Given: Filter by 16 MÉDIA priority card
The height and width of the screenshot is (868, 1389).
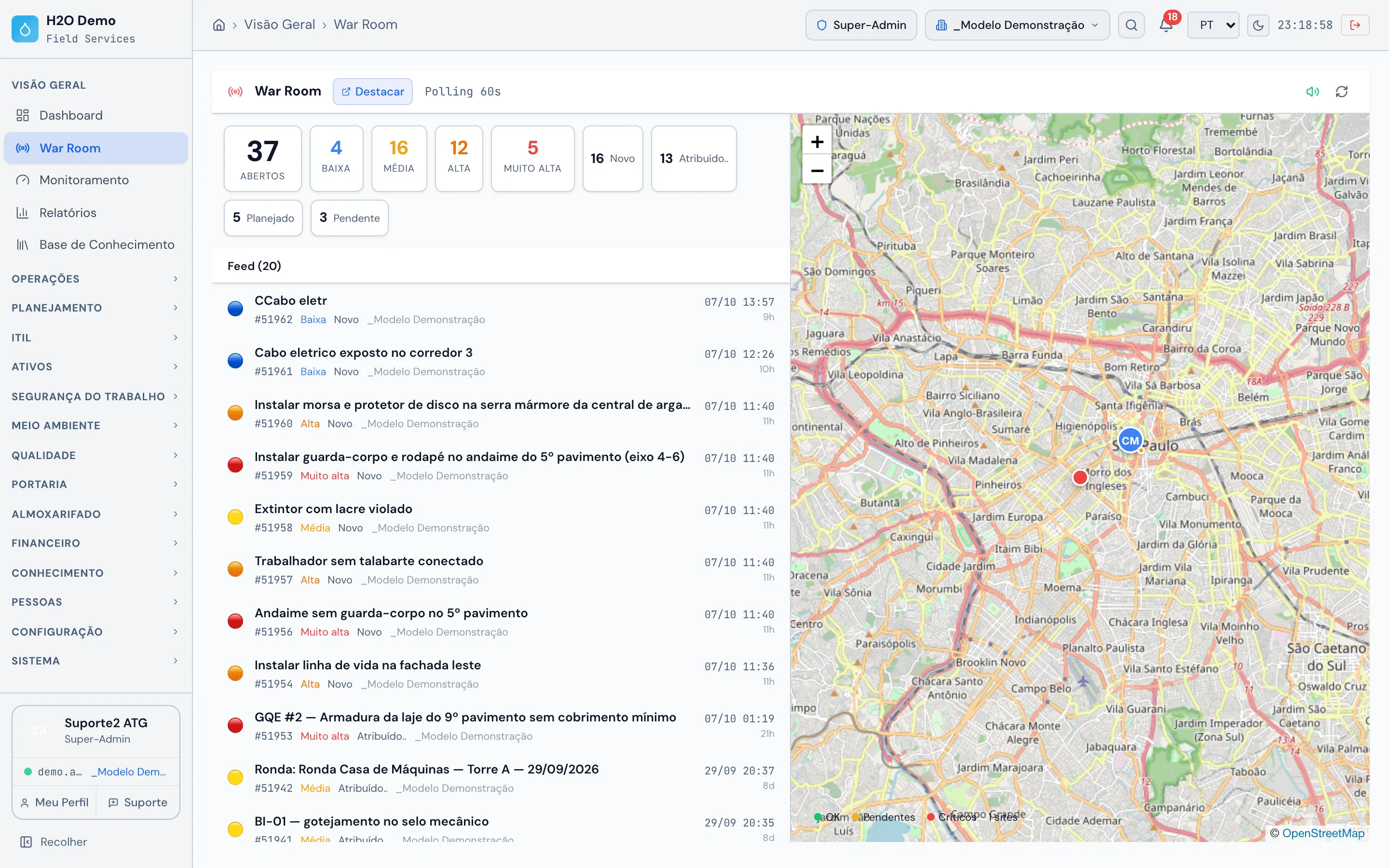Looking at the screenshot, I should coord(398,159).
